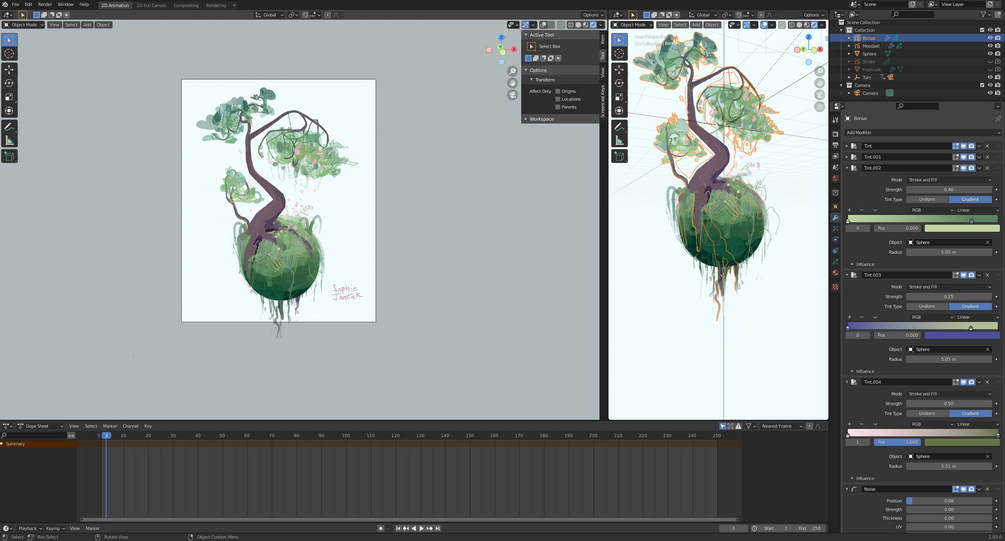This screenshot has width=1005, height=541.
Task: Click the Play animation button
Action: click(421, 528)
